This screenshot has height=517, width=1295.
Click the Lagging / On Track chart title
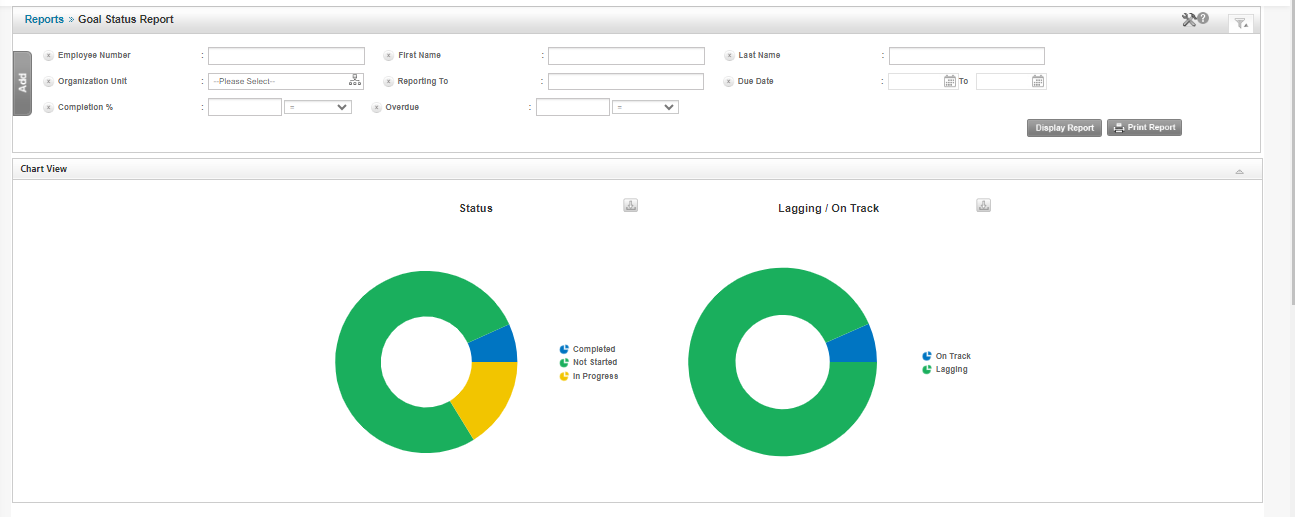tap(828, 208)
